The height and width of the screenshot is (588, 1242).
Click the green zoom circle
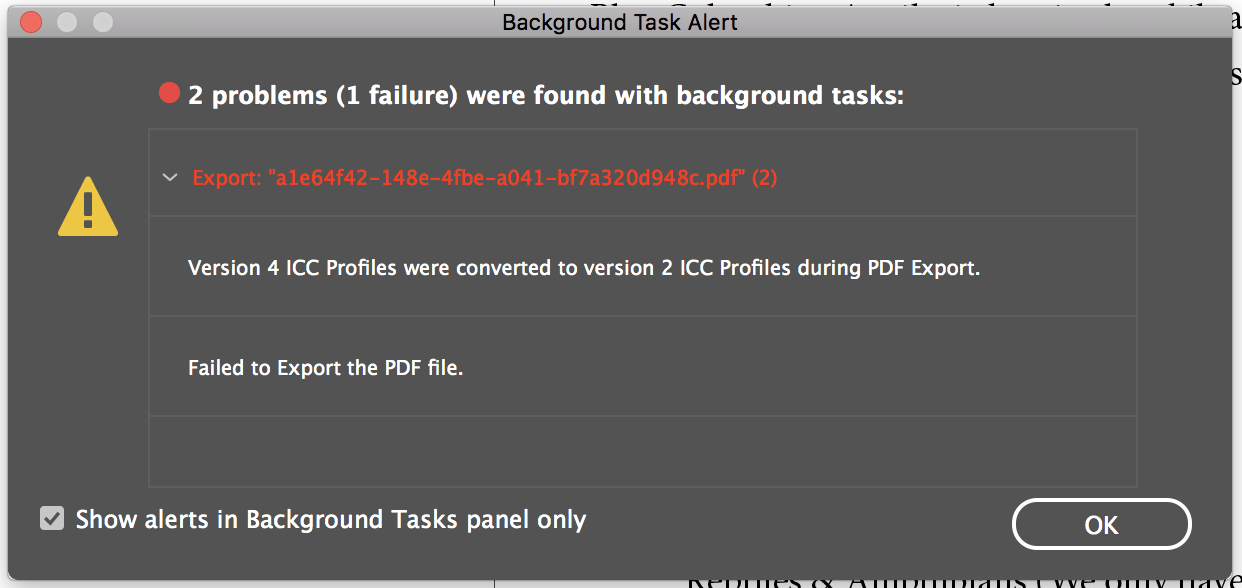[101, 21]
